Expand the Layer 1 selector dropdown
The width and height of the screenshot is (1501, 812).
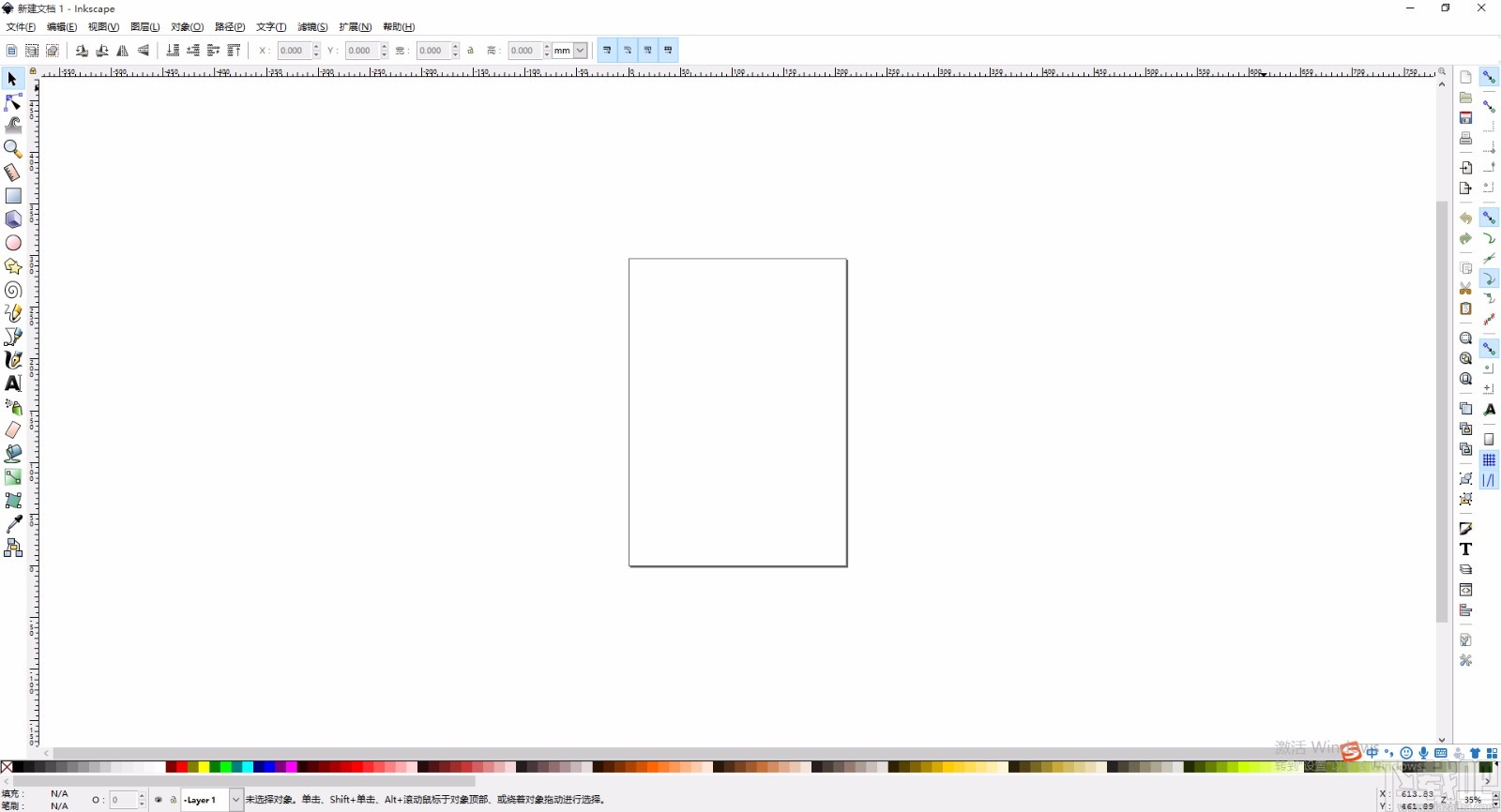(235, 800)
